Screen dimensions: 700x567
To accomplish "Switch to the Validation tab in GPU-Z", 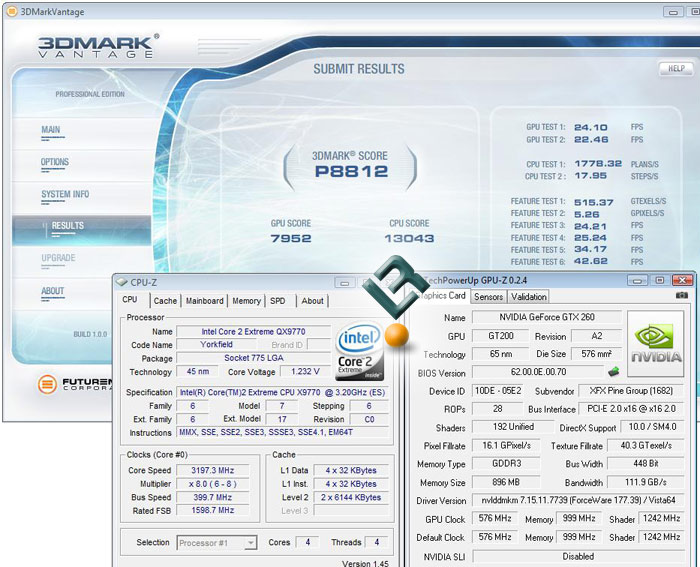I will [529, 297].
